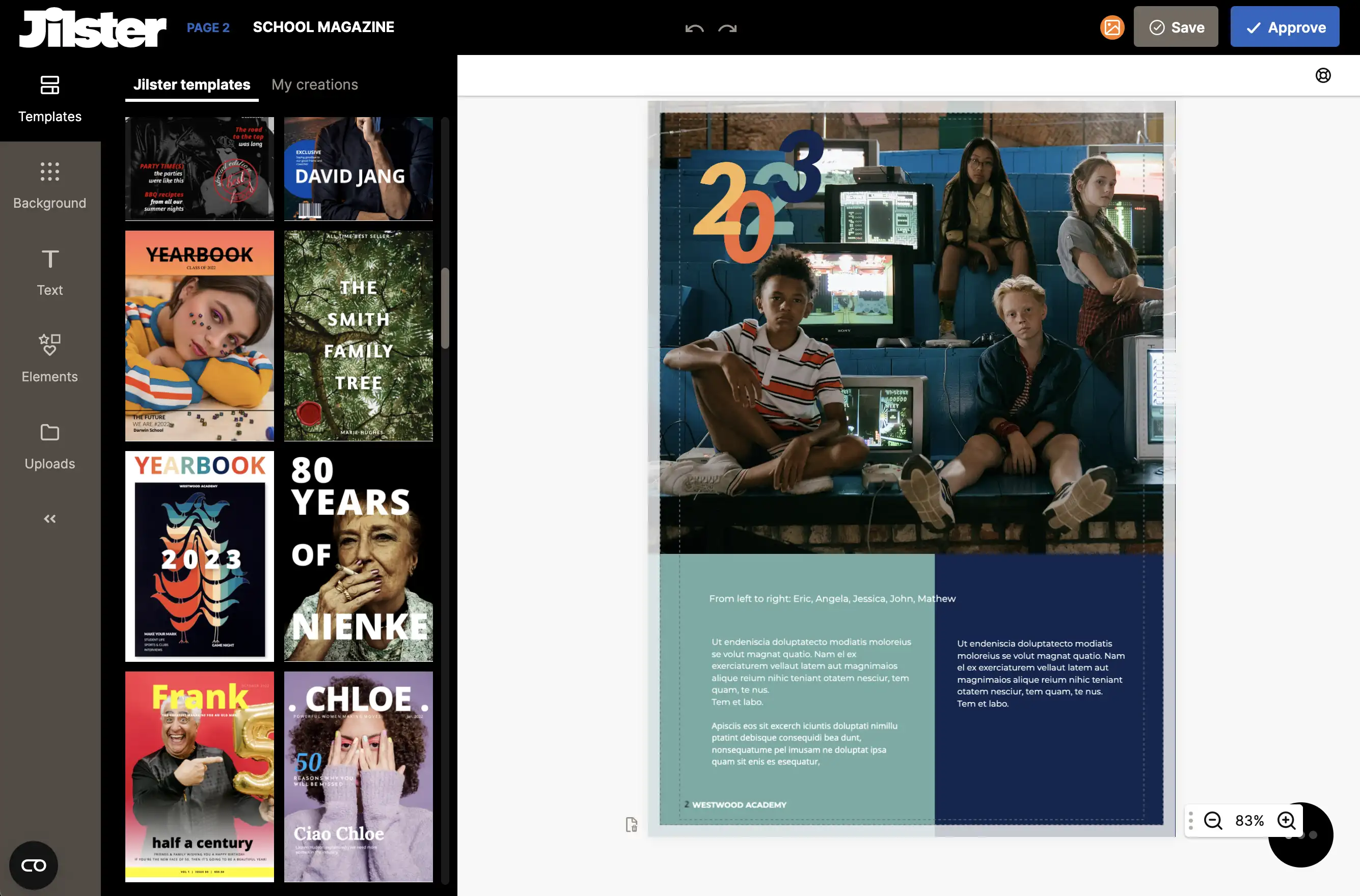Click the orange image icon button
Viewport: 1360px width, 896px height.
point(1112,27)
